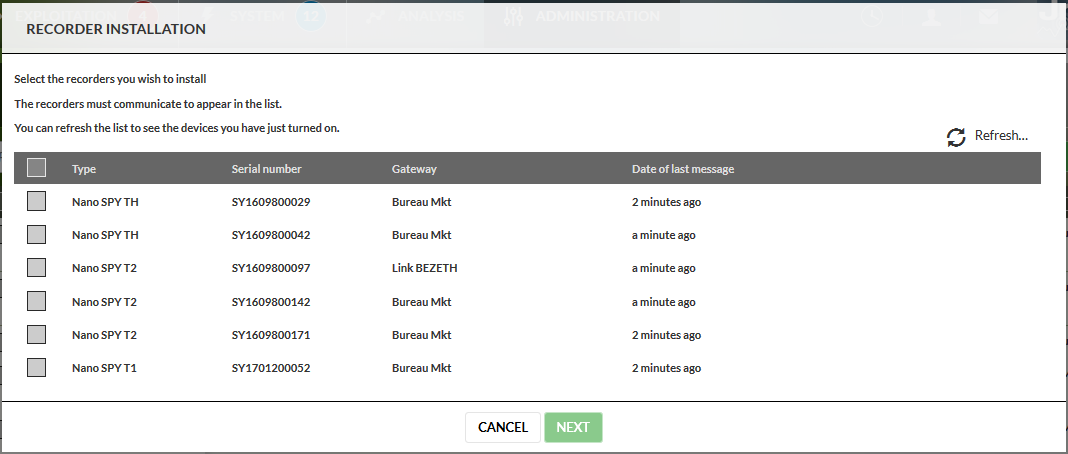
Task: Click the clock icon in the top bar
Action: 873,15
